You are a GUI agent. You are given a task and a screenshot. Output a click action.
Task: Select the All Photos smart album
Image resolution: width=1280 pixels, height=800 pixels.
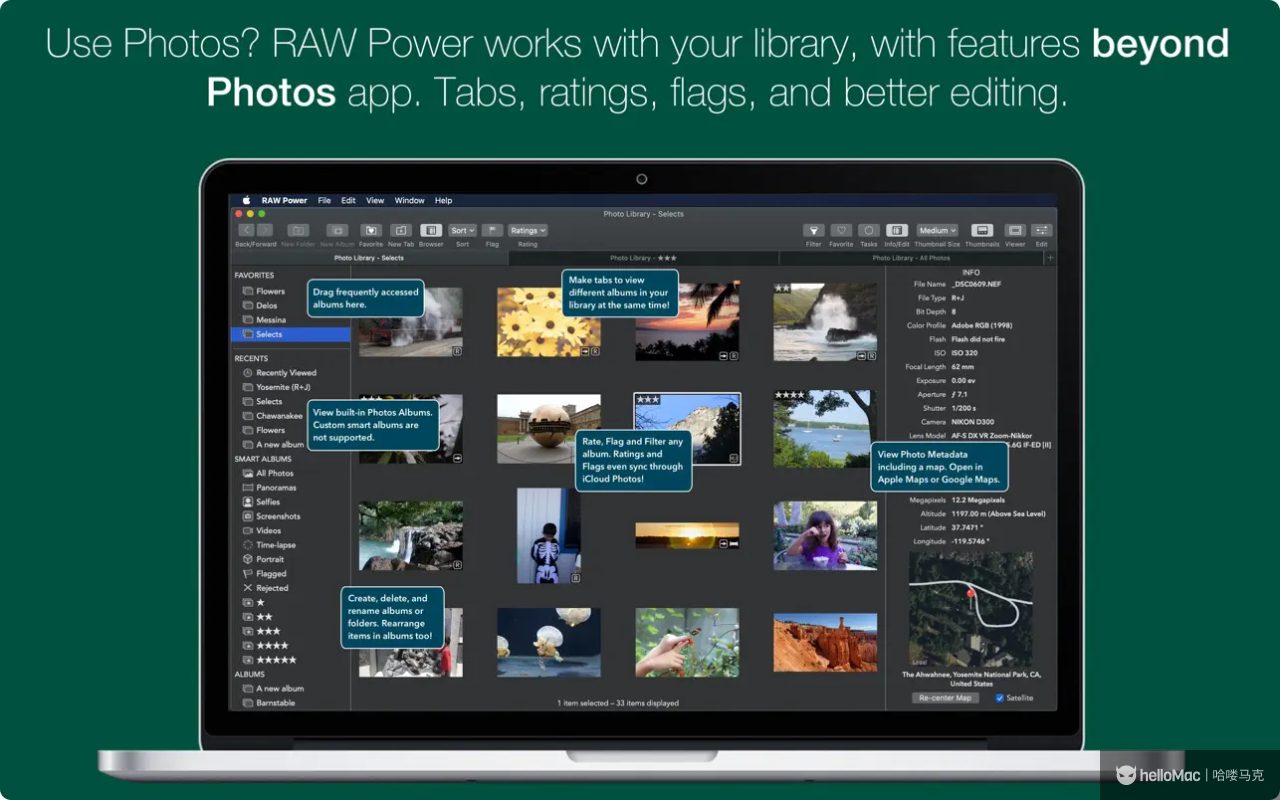pyautogui.click(x=268, y=473)
